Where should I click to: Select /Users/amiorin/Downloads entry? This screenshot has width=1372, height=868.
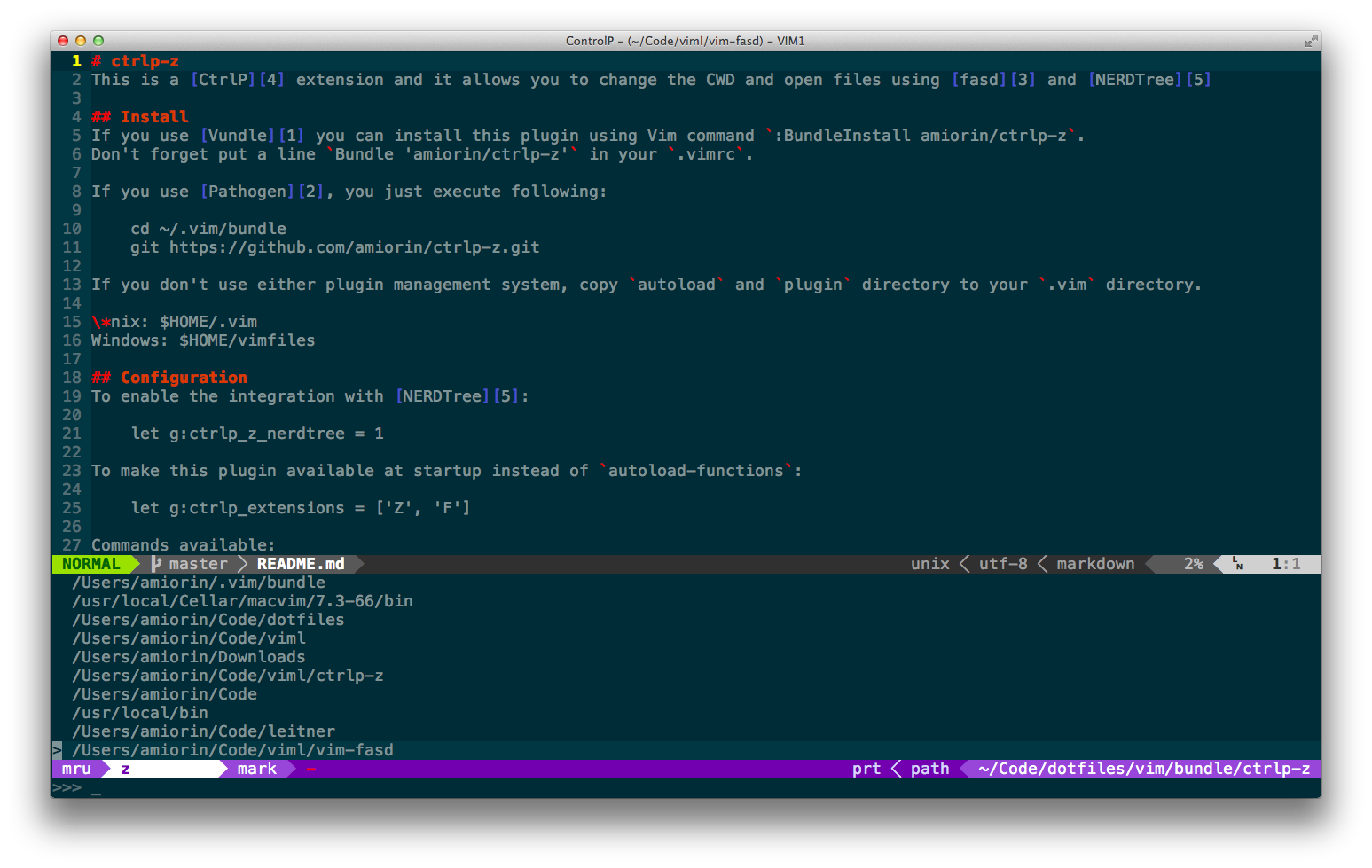[189, 657]
